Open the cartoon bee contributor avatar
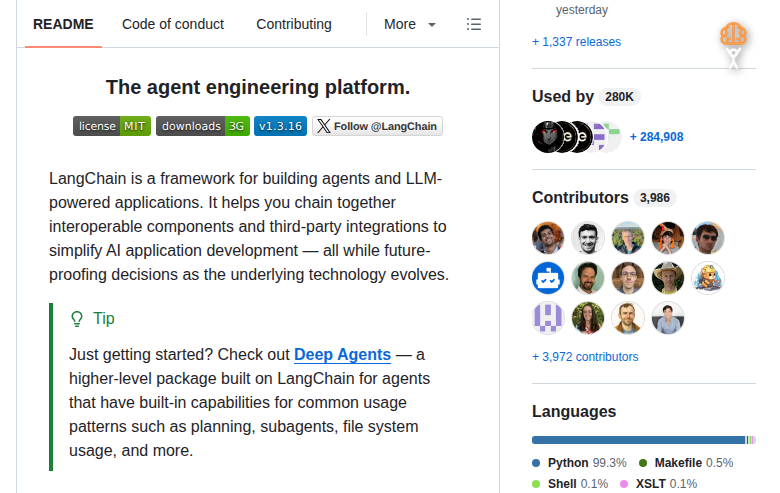 click(708, 278)
